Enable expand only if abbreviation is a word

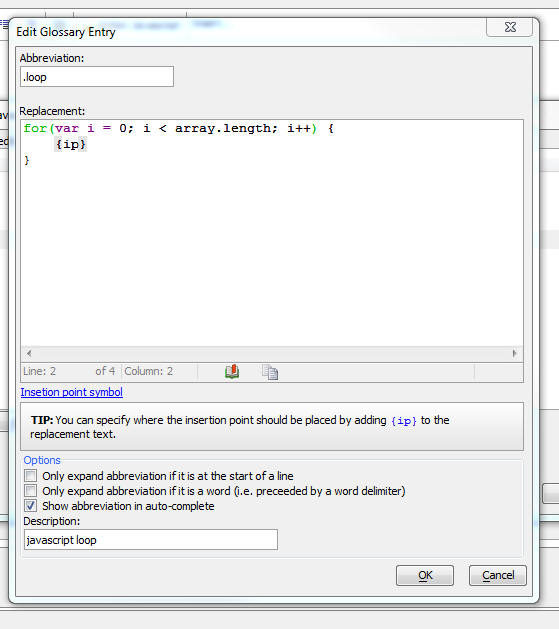point(30,491)
